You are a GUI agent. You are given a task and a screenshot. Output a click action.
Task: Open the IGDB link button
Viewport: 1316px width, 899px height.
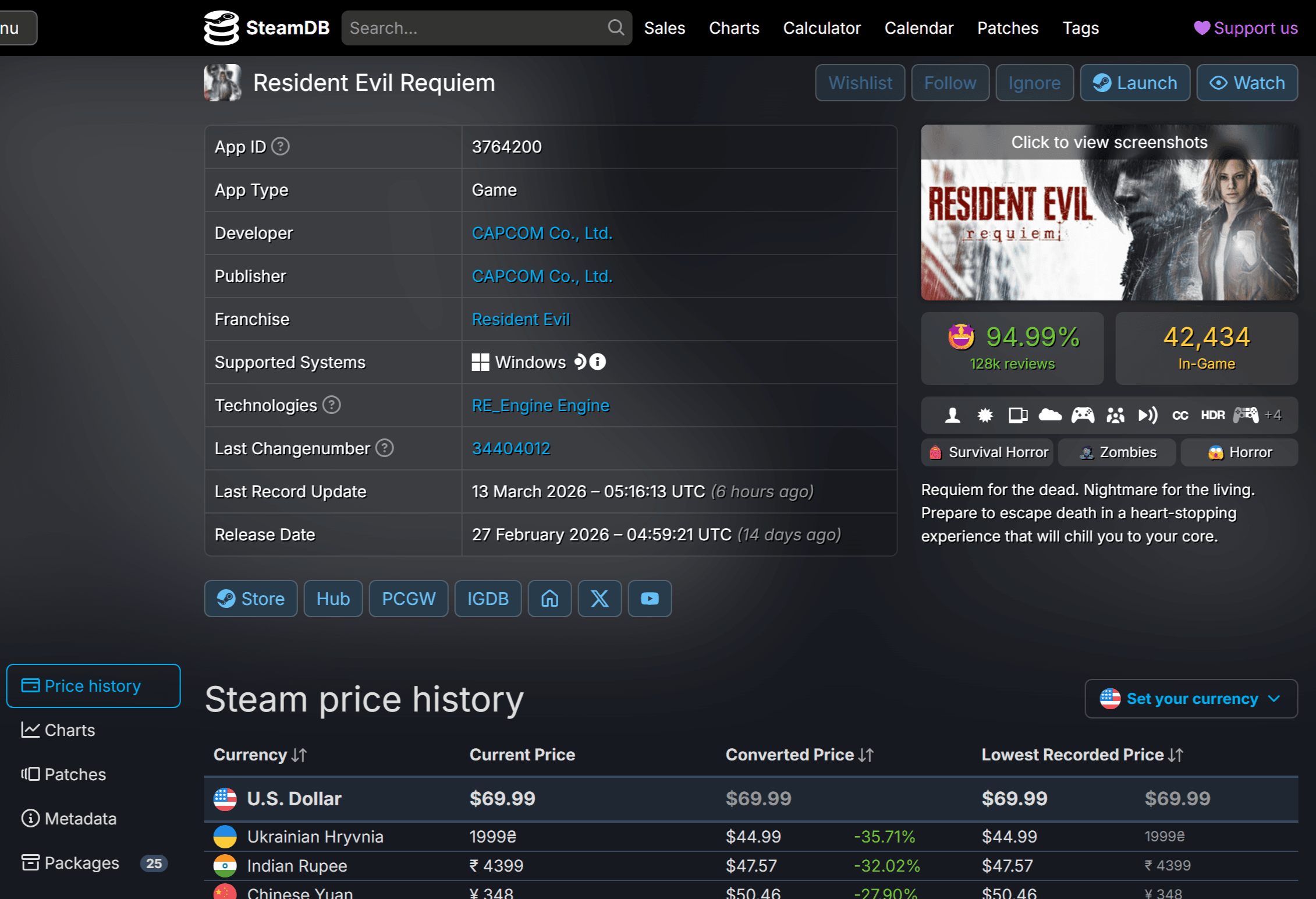pyautogui.click(x=488, y=599)
